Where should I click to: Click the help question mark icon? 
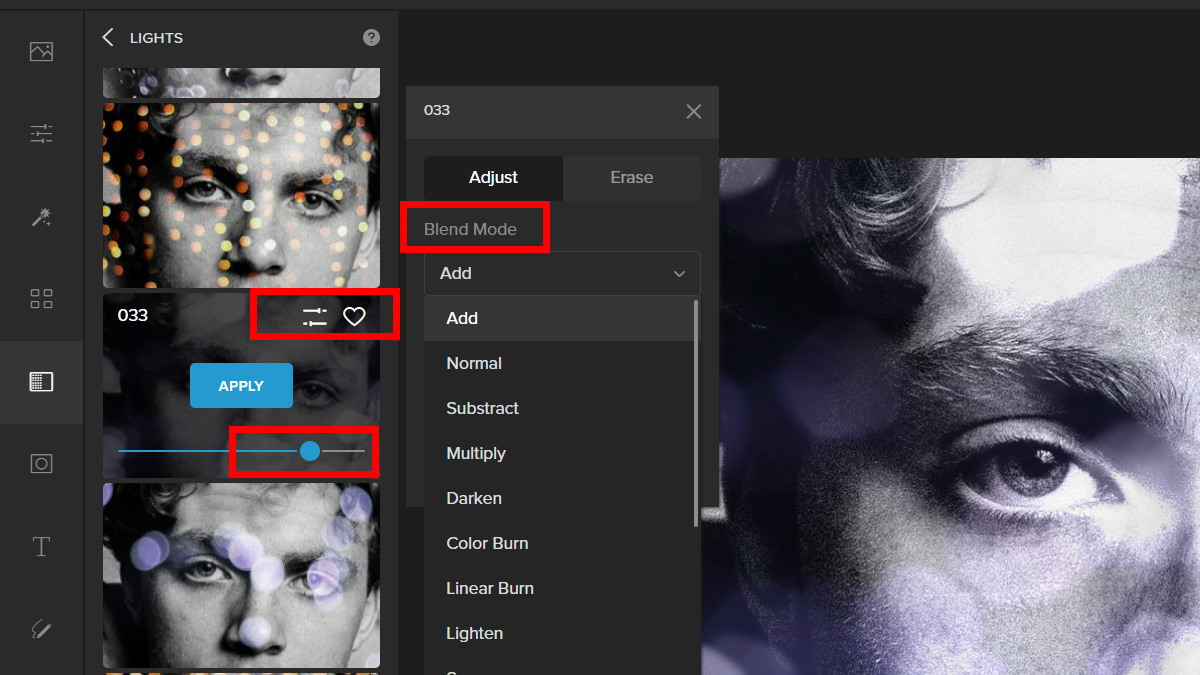(x=371, y=38)
